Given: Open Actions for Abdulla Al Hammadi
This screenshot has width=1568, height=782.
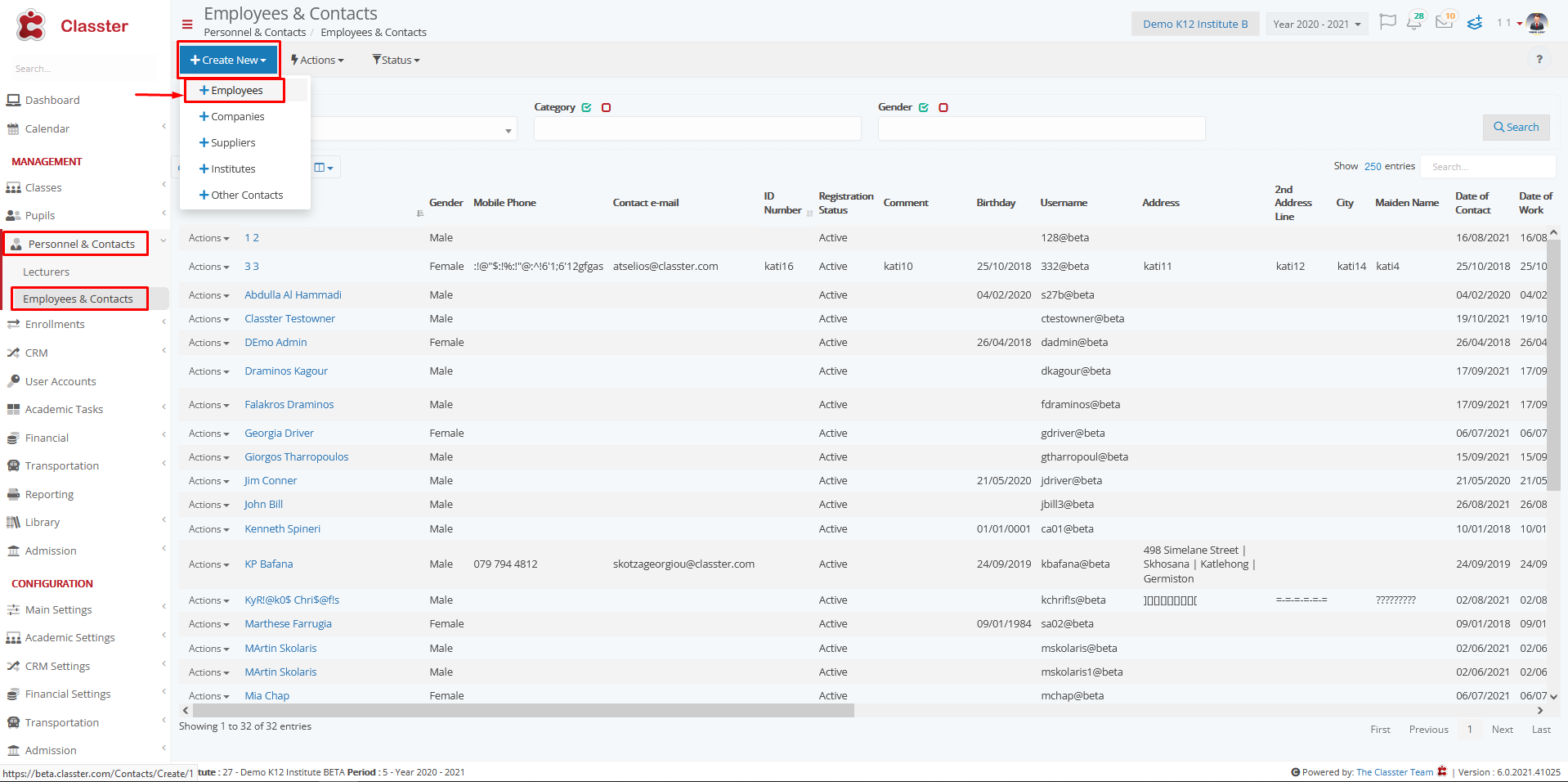Looking at the screenshot, I should (x=208, y=295).
